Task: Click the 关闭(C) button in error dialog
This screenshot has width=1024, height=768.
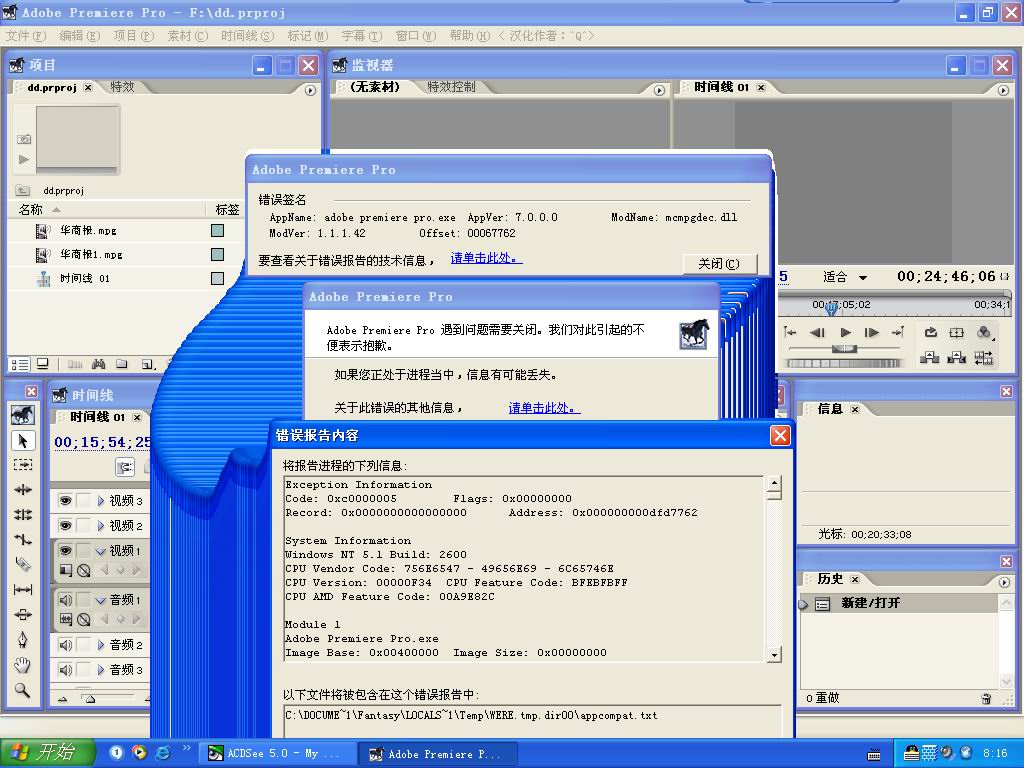Action: [x=720, y=263]
